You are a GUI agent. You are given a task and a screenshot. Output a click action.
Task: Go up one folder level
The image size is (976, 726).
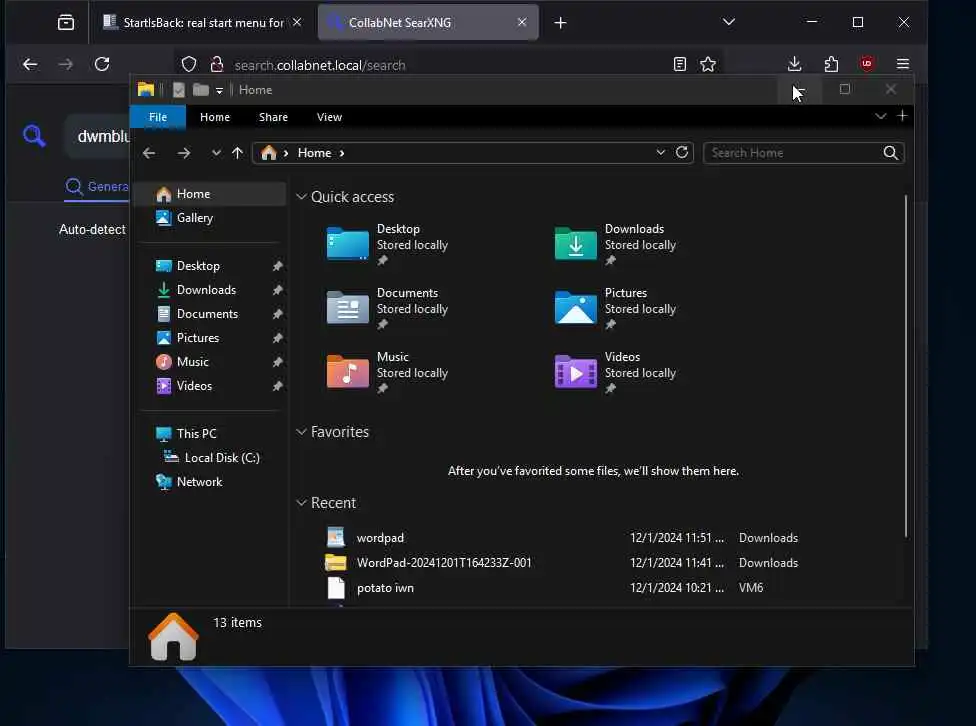click(237, 153)
